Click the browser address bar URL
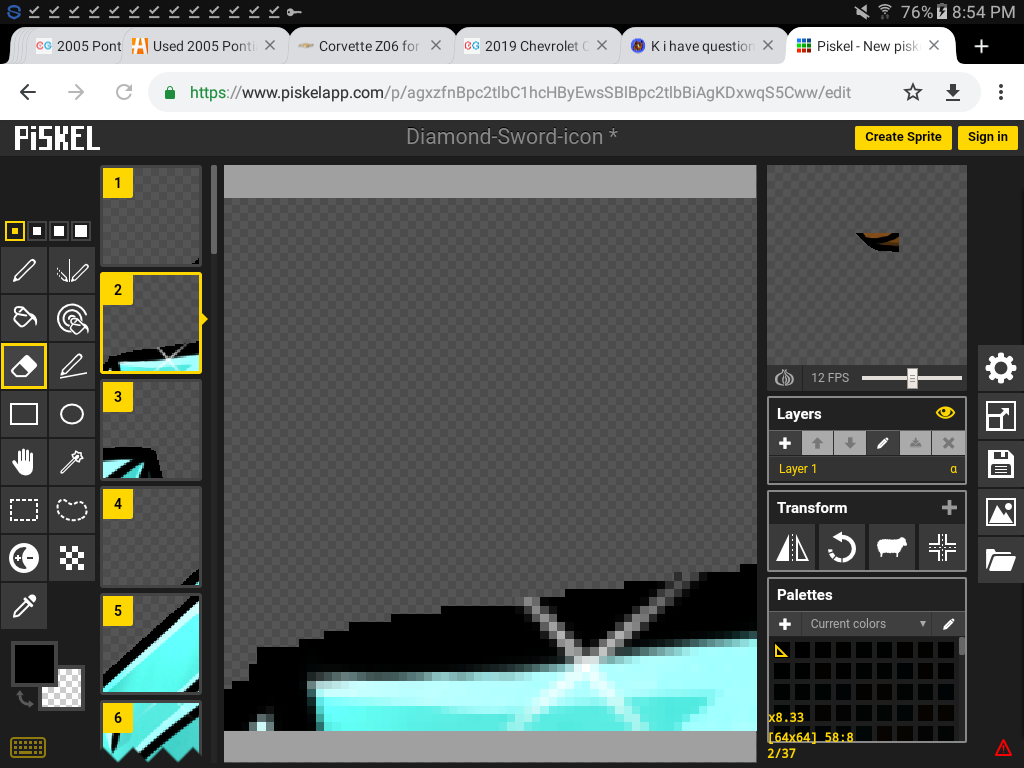 pos(520,93)
